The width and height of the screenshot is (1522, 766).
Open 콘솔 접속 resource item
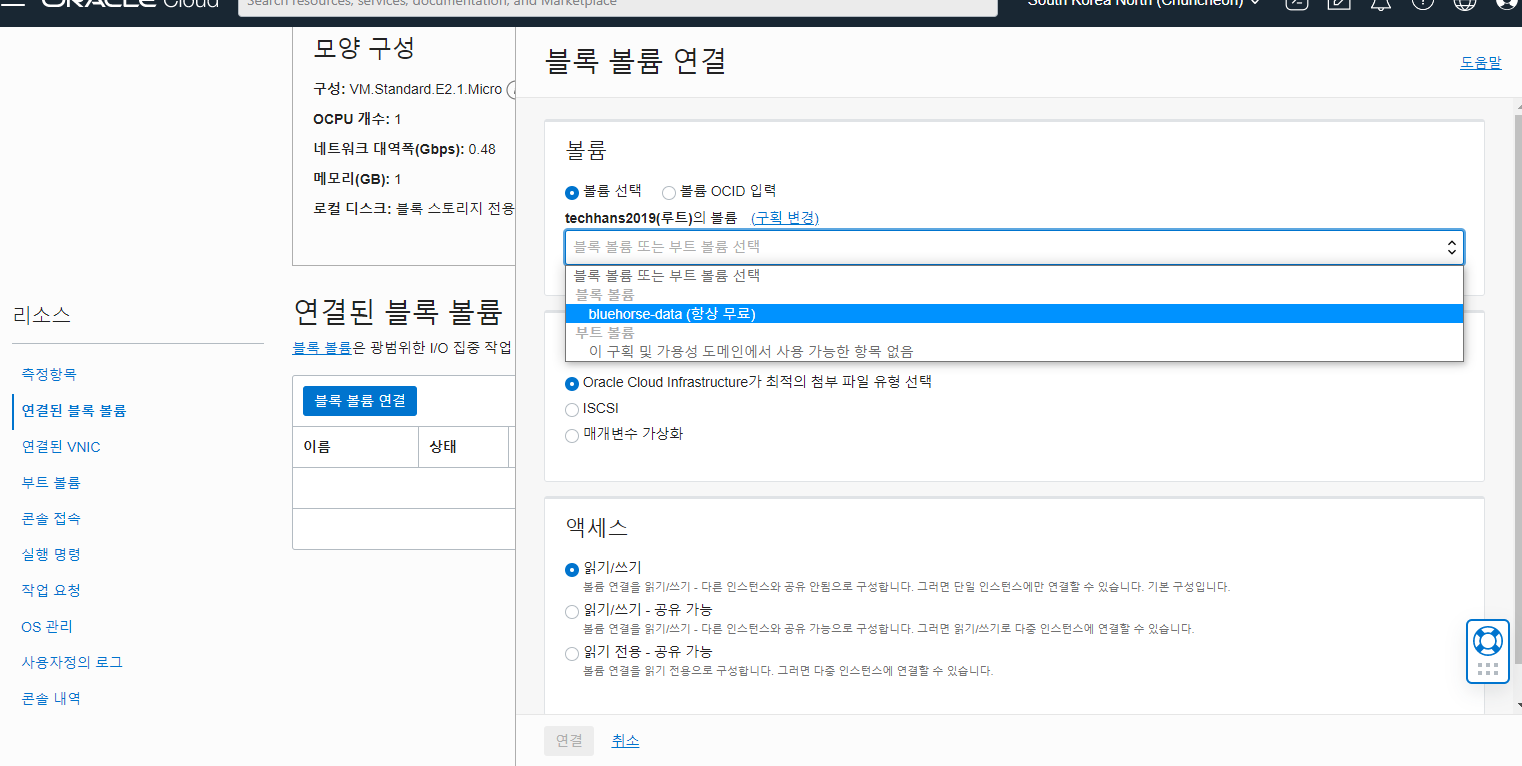coord(51,518)
